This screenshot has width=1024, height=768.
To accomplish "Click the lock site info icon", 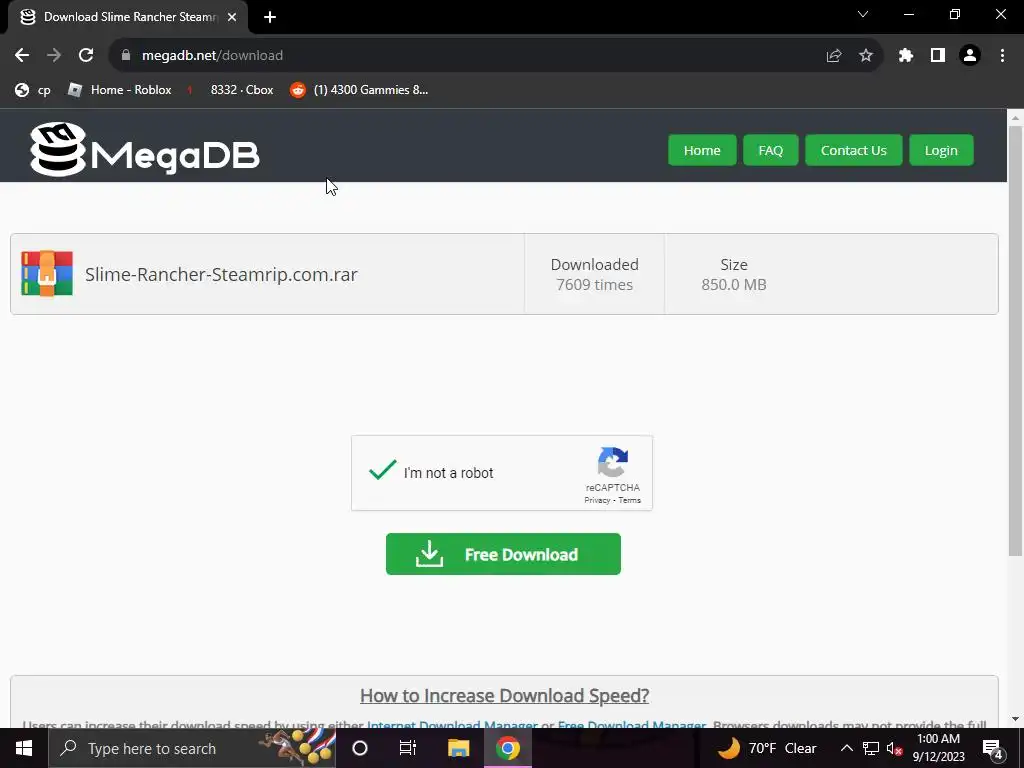I will [126, 56].
